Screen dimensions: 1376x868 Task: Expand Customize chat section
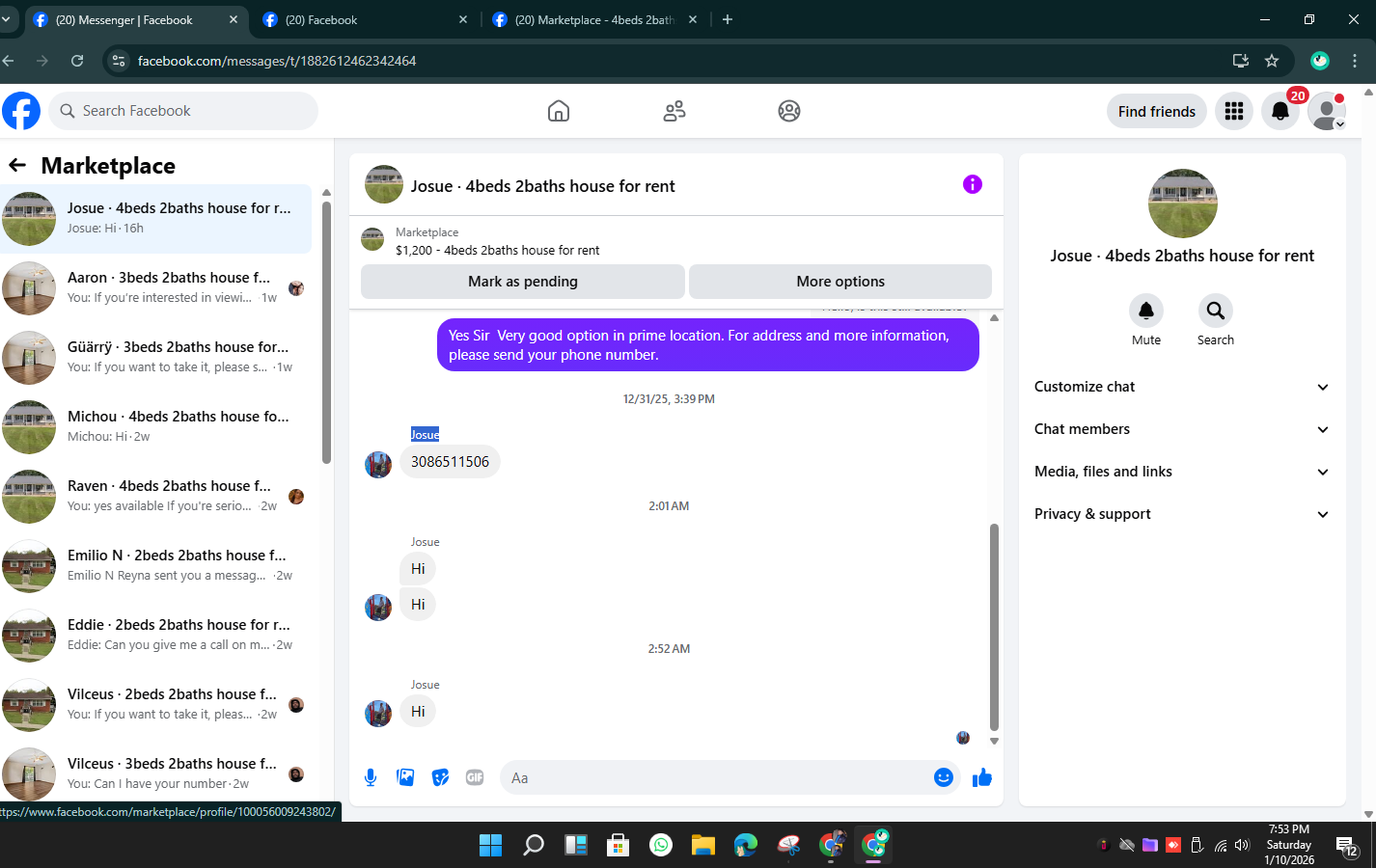click(x=1182, y=387)
